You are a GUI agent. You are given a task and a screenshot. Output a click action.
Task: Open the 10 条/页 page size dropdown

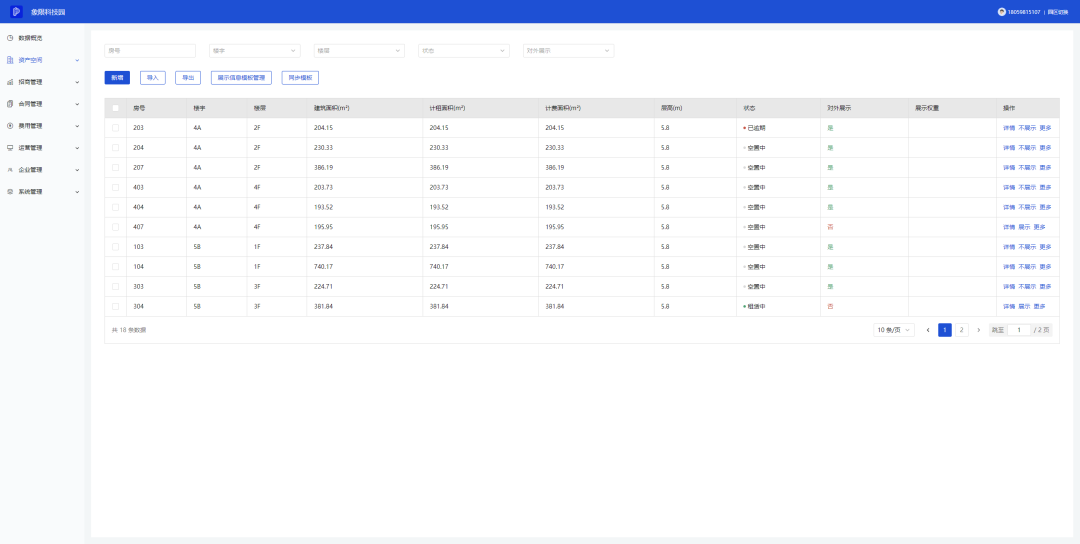point(894,330)
